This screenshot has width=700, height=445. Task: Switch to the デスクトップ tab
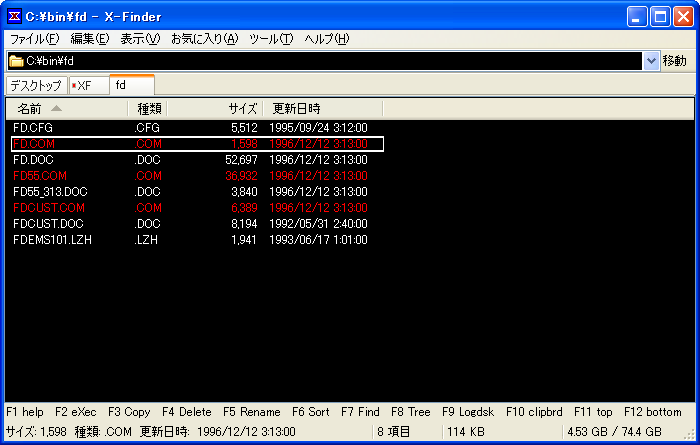click(36, 85)
